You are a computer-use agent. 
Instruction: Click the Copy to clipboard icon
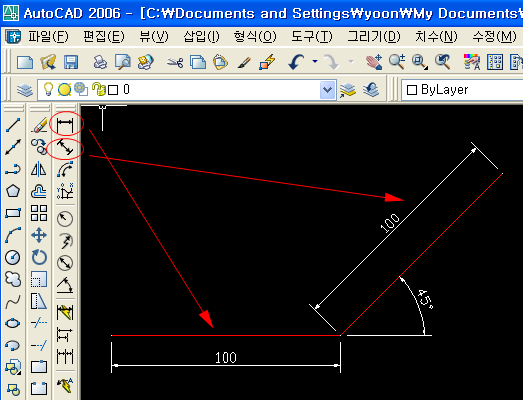[x=198, y=62]
